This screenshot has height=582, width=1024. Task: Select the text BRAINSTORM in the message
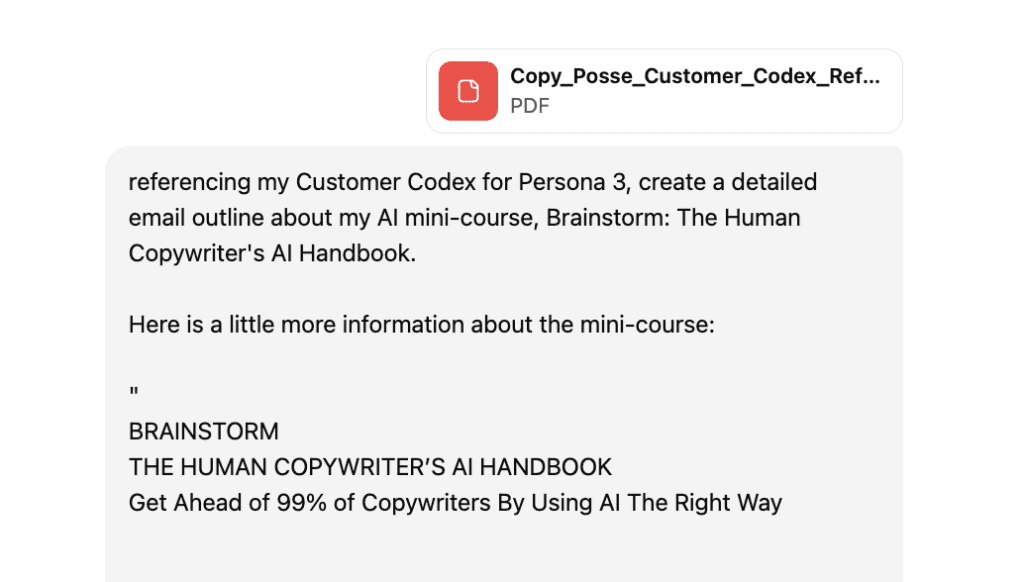coord(203,431)
